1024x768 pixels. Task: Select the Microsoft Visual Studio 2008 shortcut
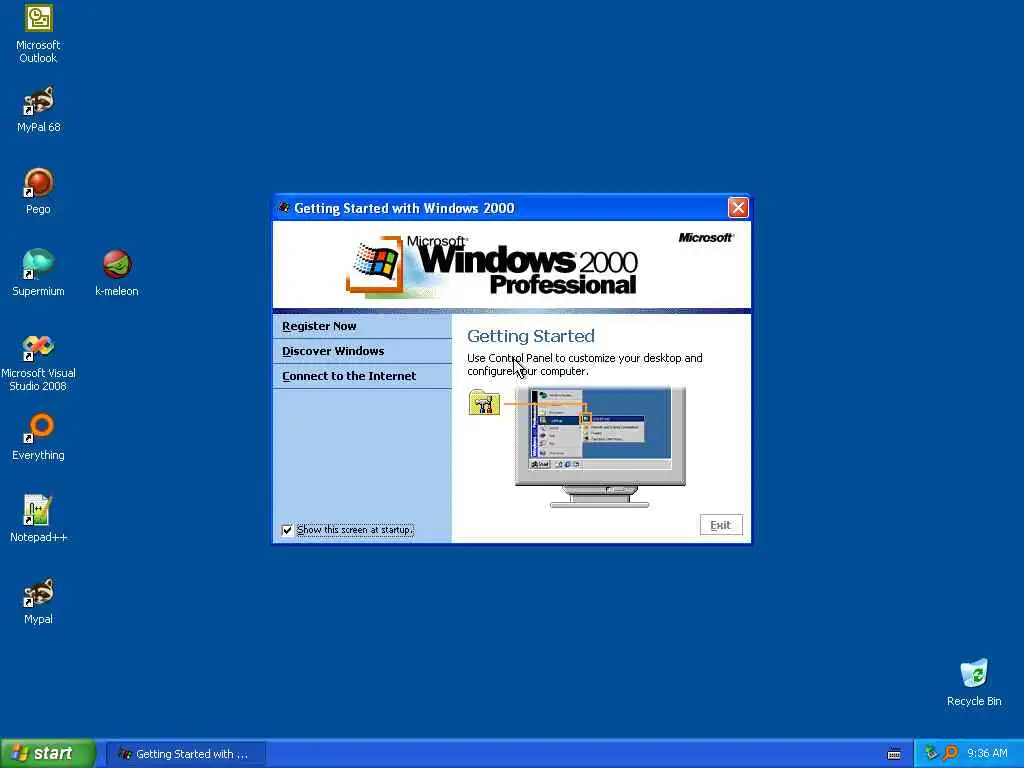(x=39, y=362)
